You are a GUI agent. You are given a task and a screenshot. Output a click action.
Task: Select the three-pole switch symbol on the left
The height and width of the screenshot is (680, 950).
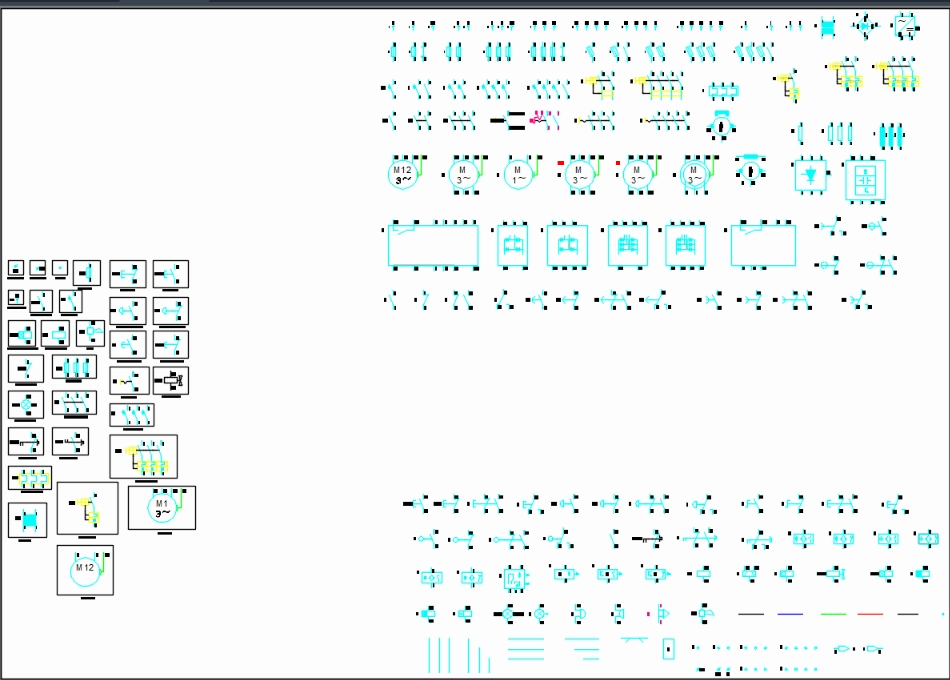[76, 404]
